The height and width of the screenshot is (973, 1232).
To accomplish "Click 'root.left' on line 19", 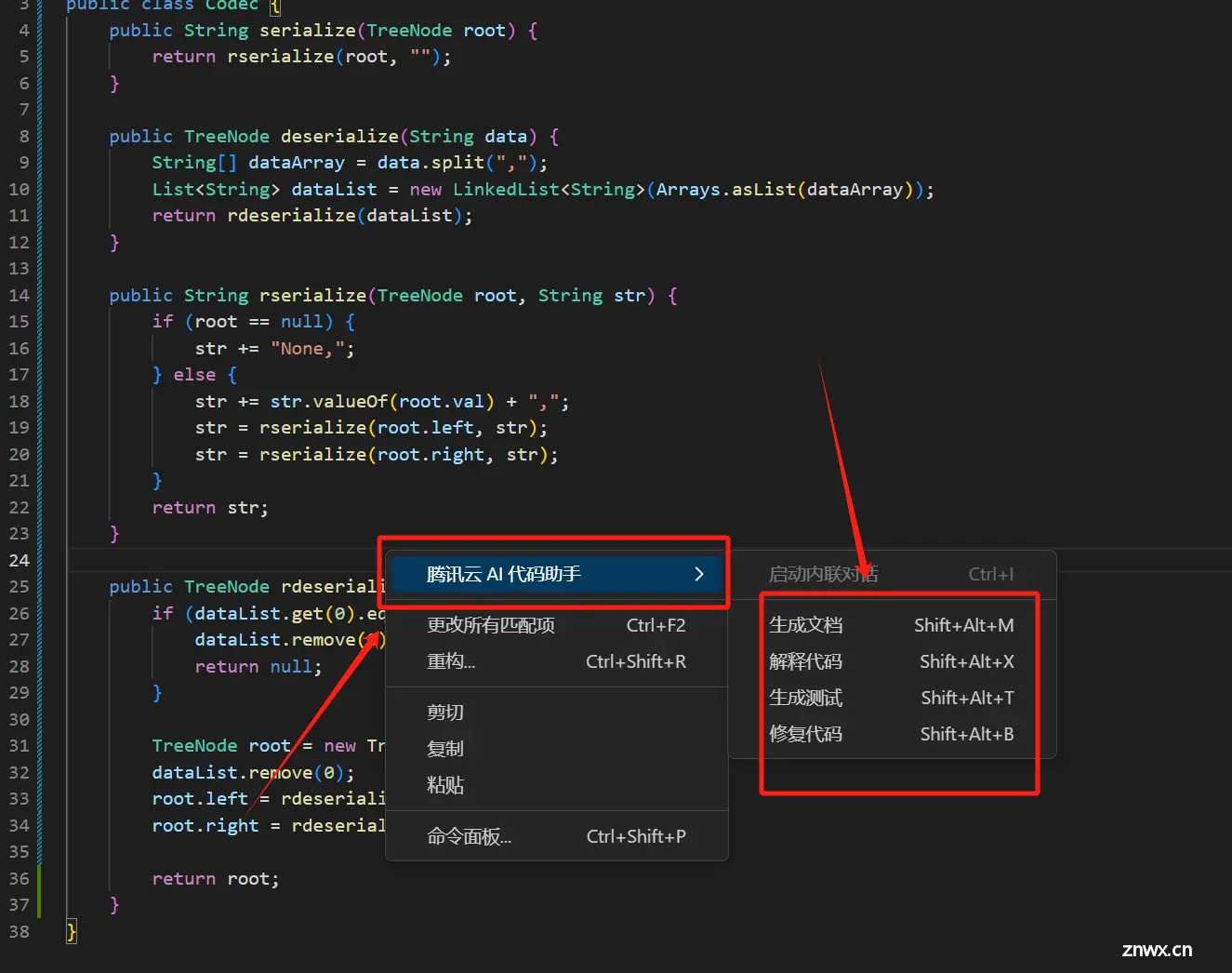I will point(425,428).
